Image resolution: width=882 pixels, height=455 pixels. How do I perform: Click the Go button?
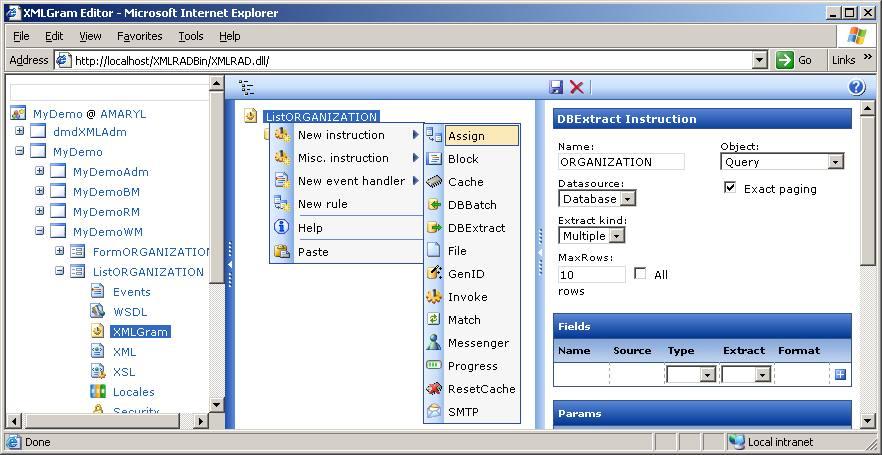coord(795,60)
